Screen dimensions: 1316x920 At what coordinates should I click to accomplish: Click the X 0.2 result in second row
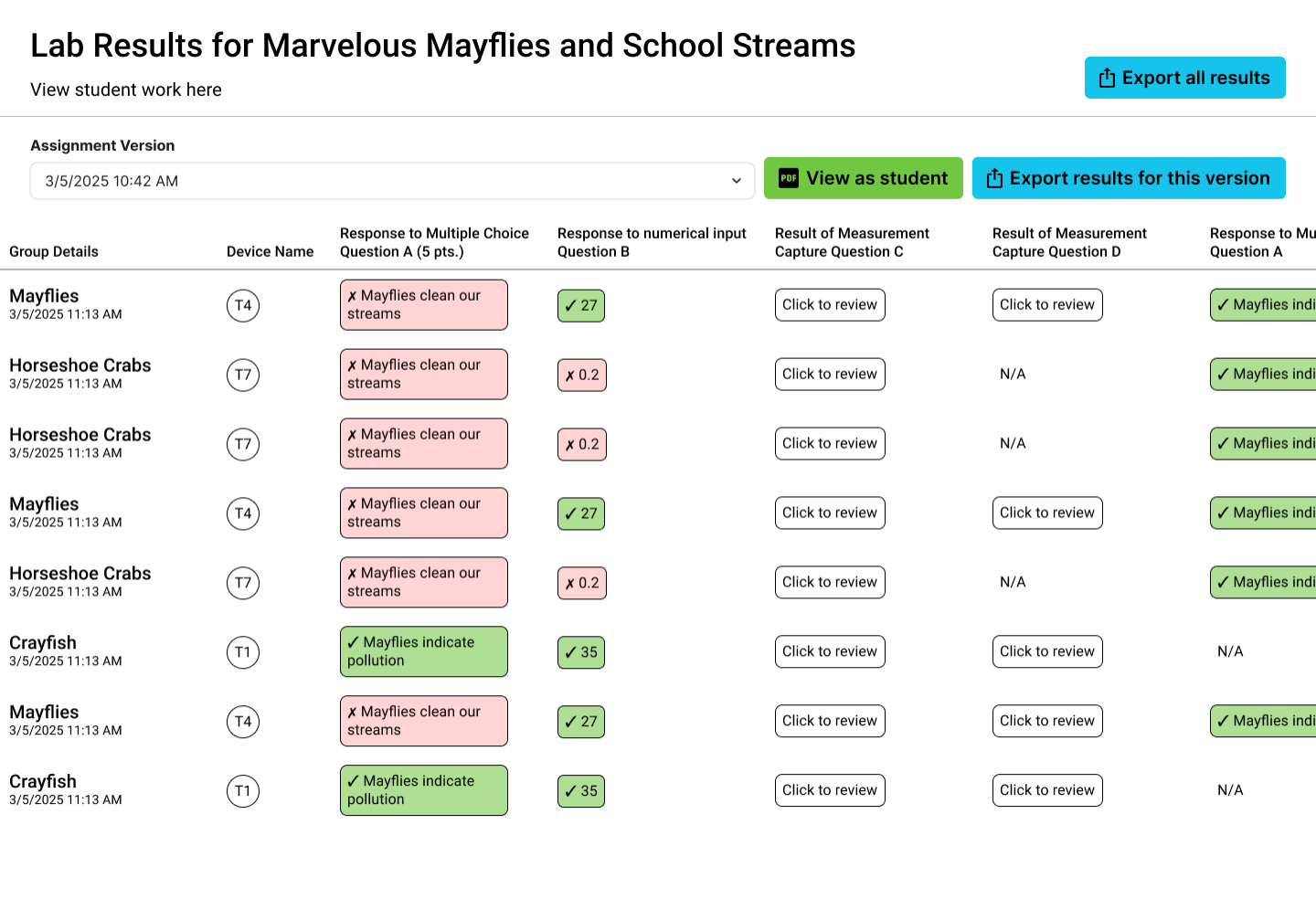click(582, 375)
